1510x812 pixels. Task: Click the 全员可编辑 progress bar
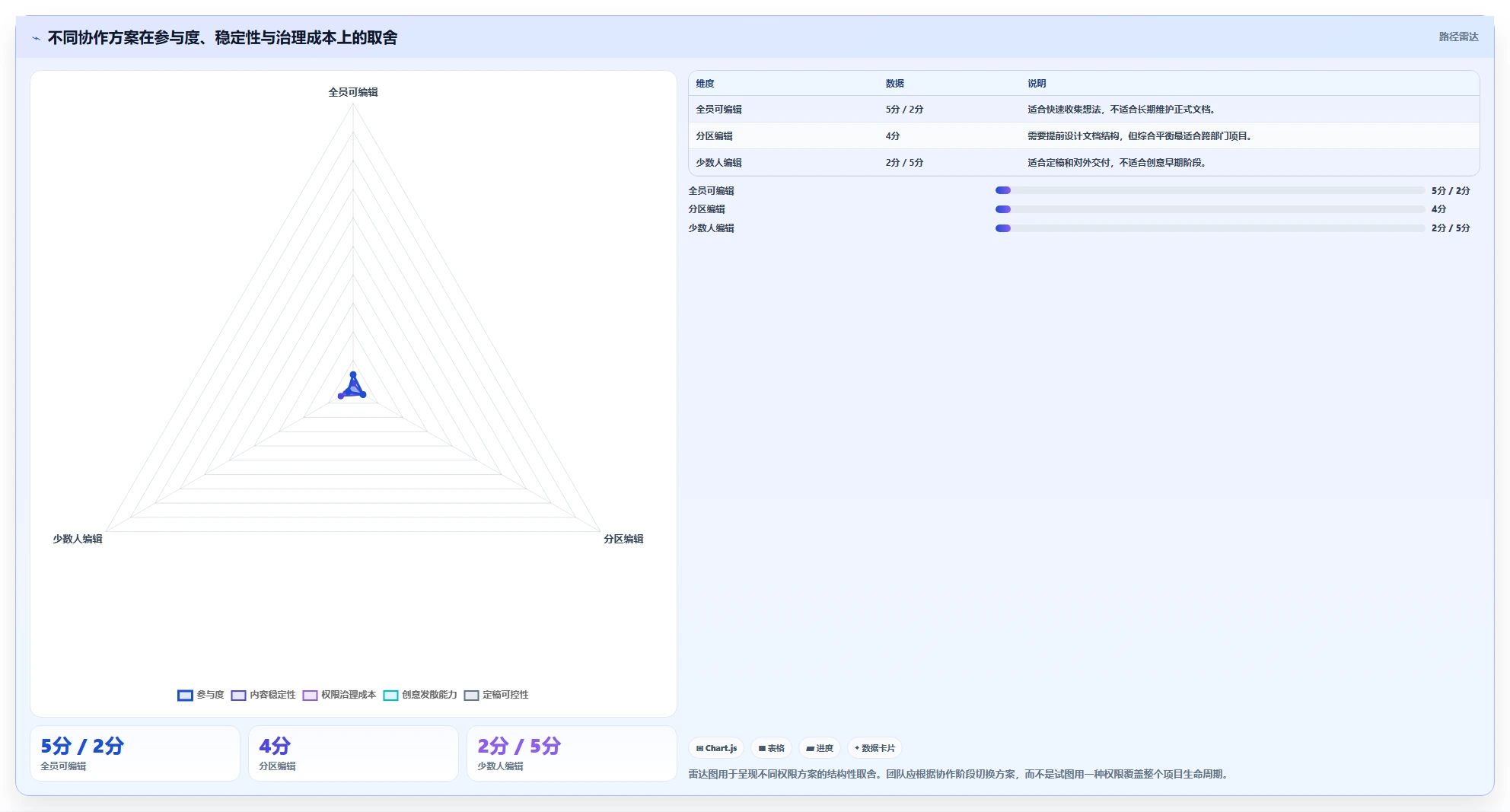click(x=1210, y=190)
